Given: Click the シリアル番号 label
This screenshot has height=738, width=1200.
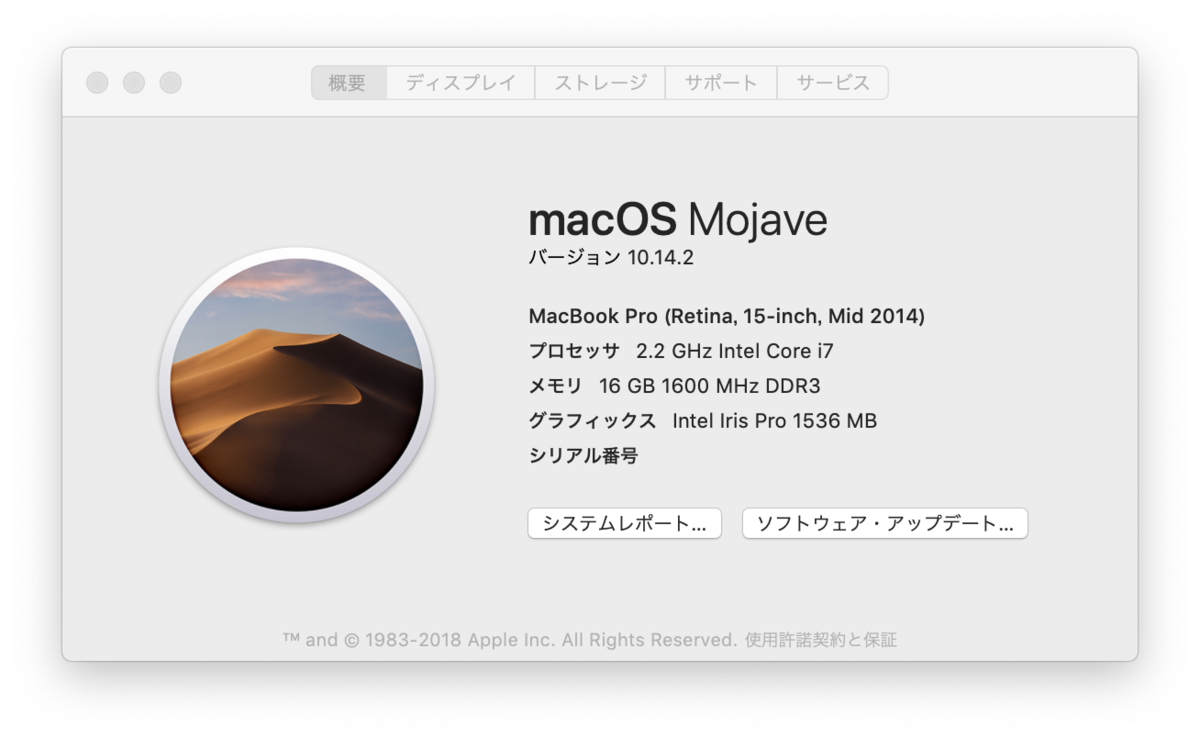Looking at the screenshot, I should coord(583,457).
